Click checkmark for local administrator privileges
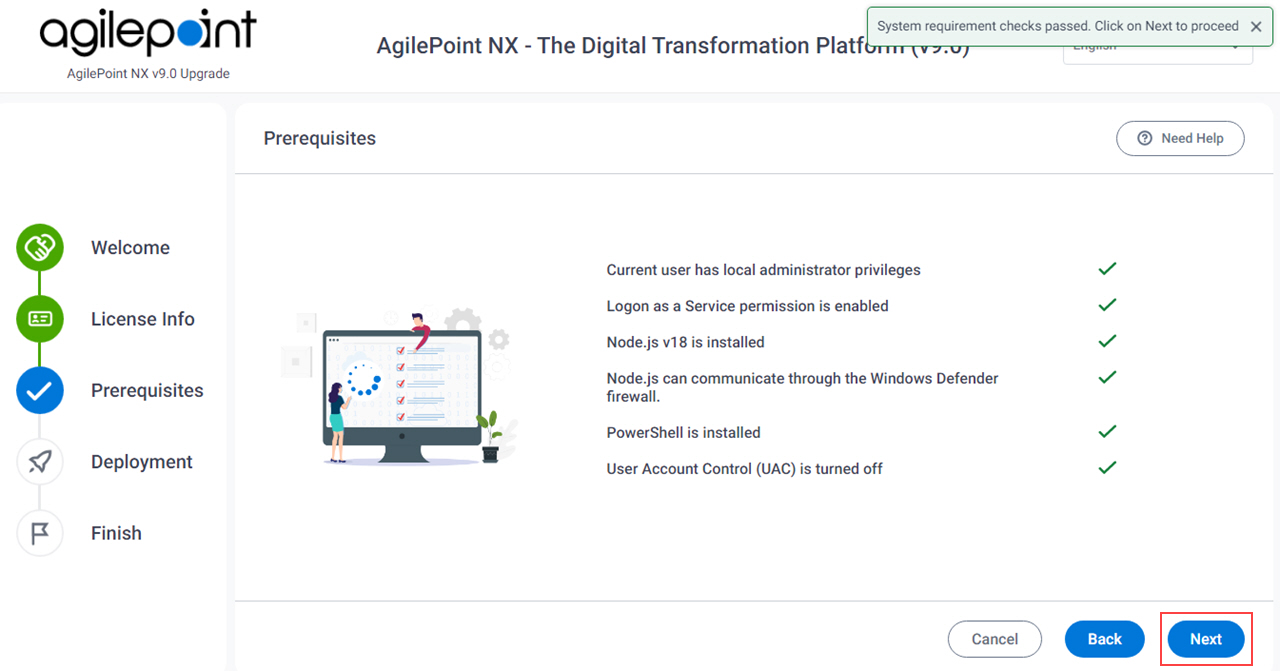The width and height of the screenshot is (1280, 671). (x=1107, y=269)
